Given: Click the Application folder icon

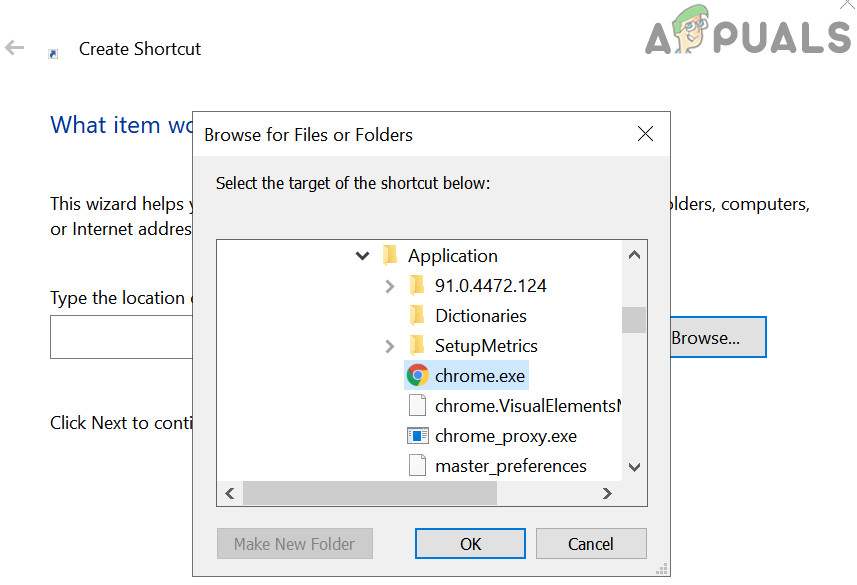Looking at the screenshot, I should coord(391,256).
